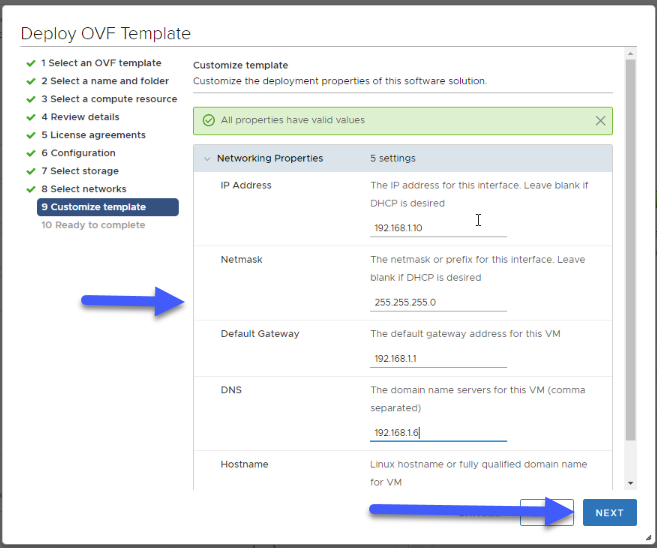Click checkmark next to Review details step
The width and height of the screenshot is (657, 548).
tap(31, 117)
